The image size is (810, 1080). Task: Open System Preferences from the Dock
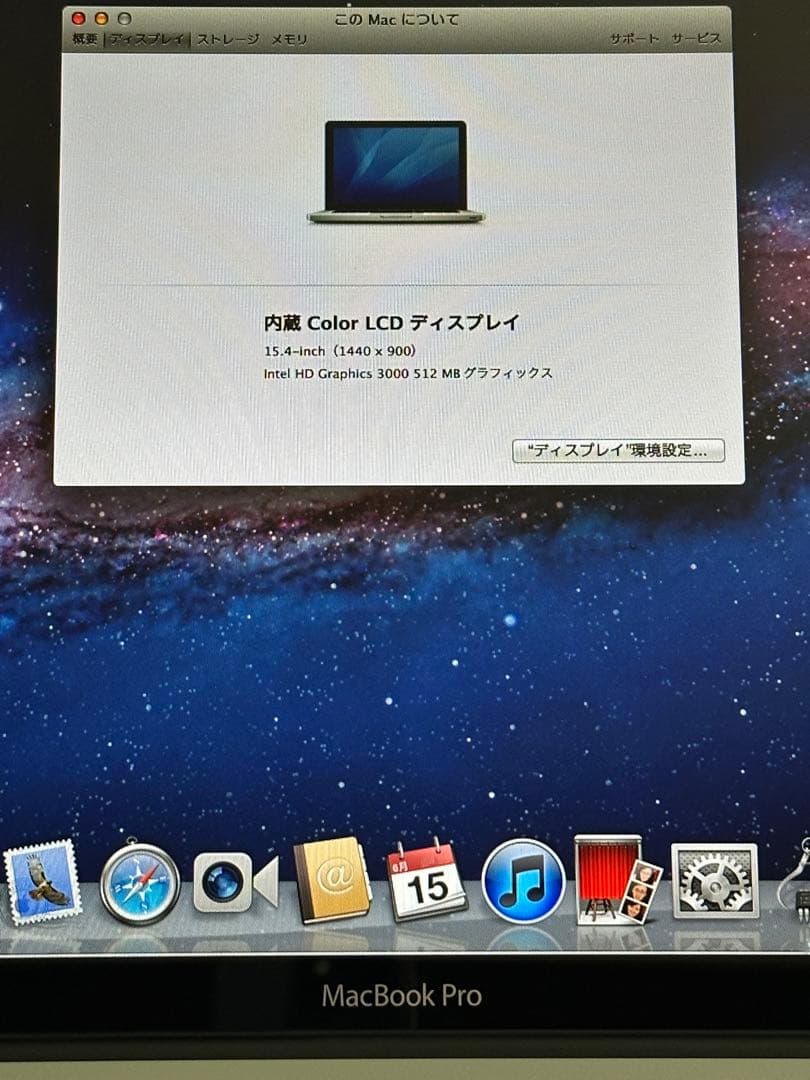(x=712, y=884)
